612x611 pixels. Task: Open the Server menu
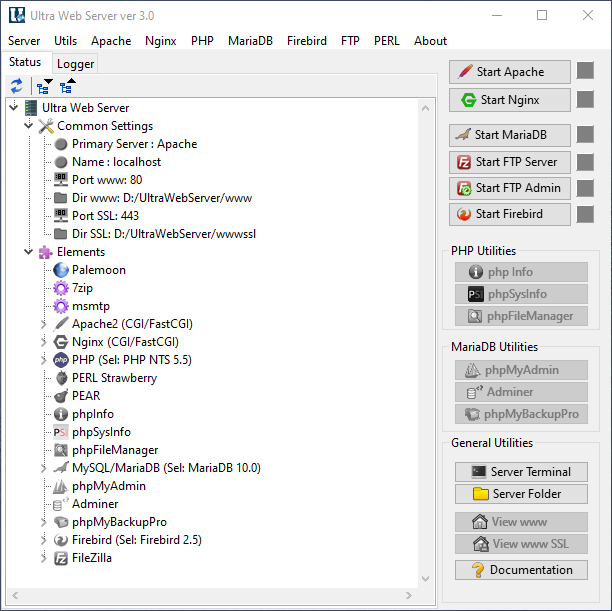pos(24,41)
